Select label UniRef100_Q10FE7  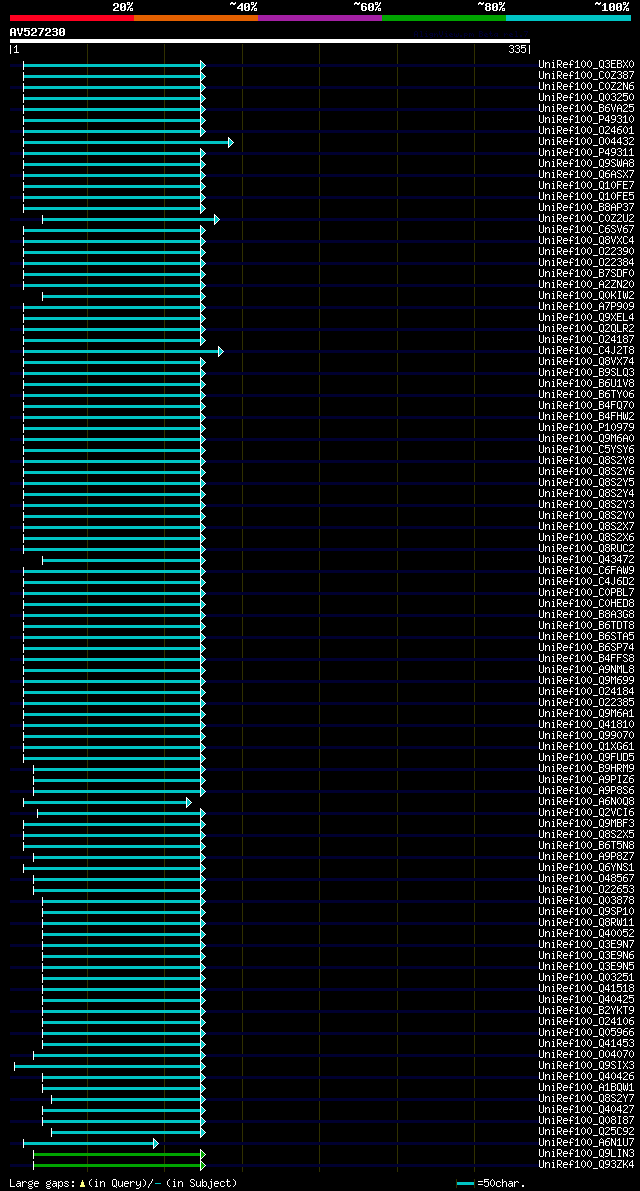pyautogui.click(x=586, y=186)
